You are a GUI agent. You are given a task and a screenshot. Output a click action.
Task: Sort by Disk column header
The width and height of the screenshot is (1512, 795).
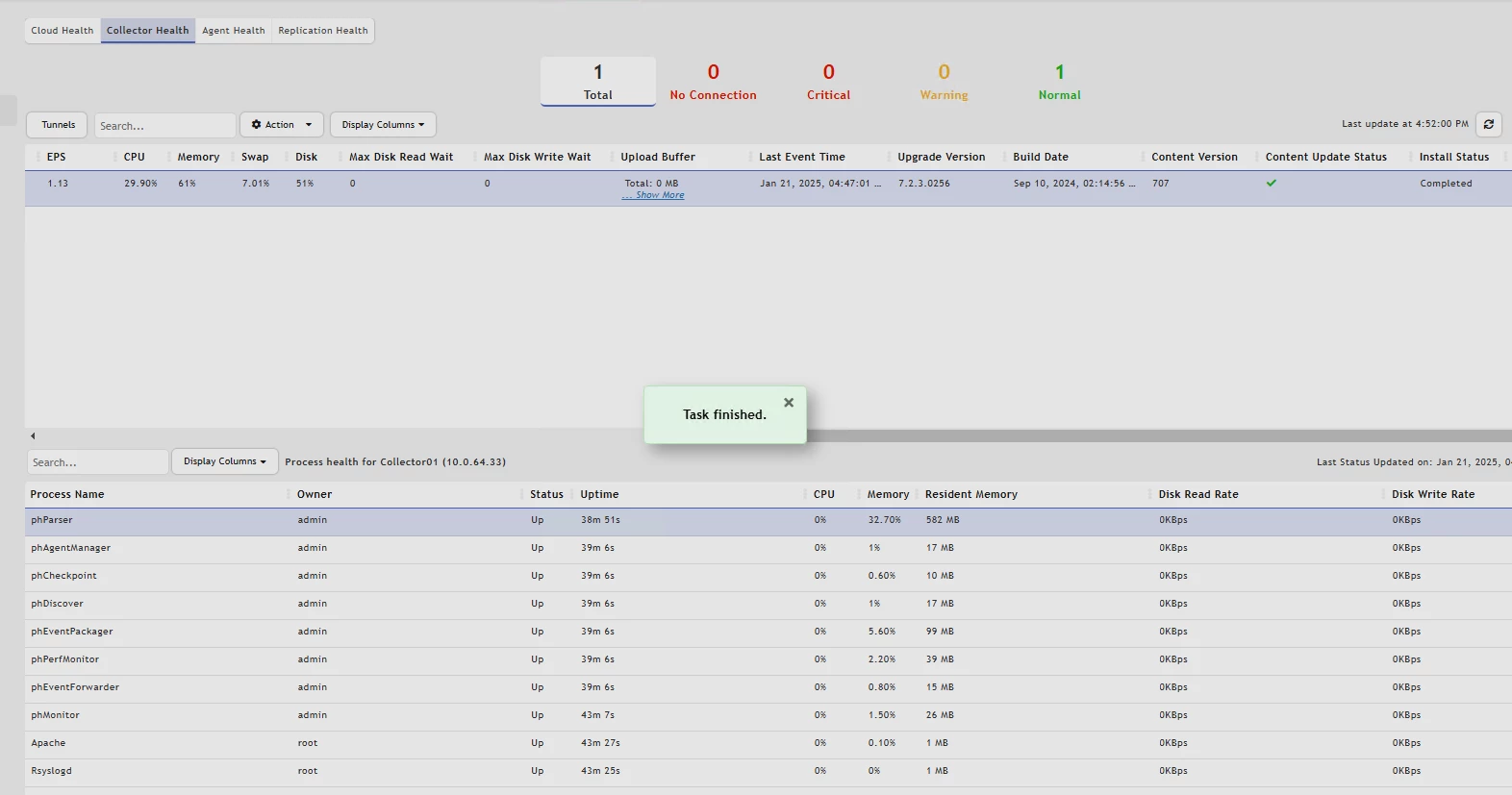tap(306, 157)
